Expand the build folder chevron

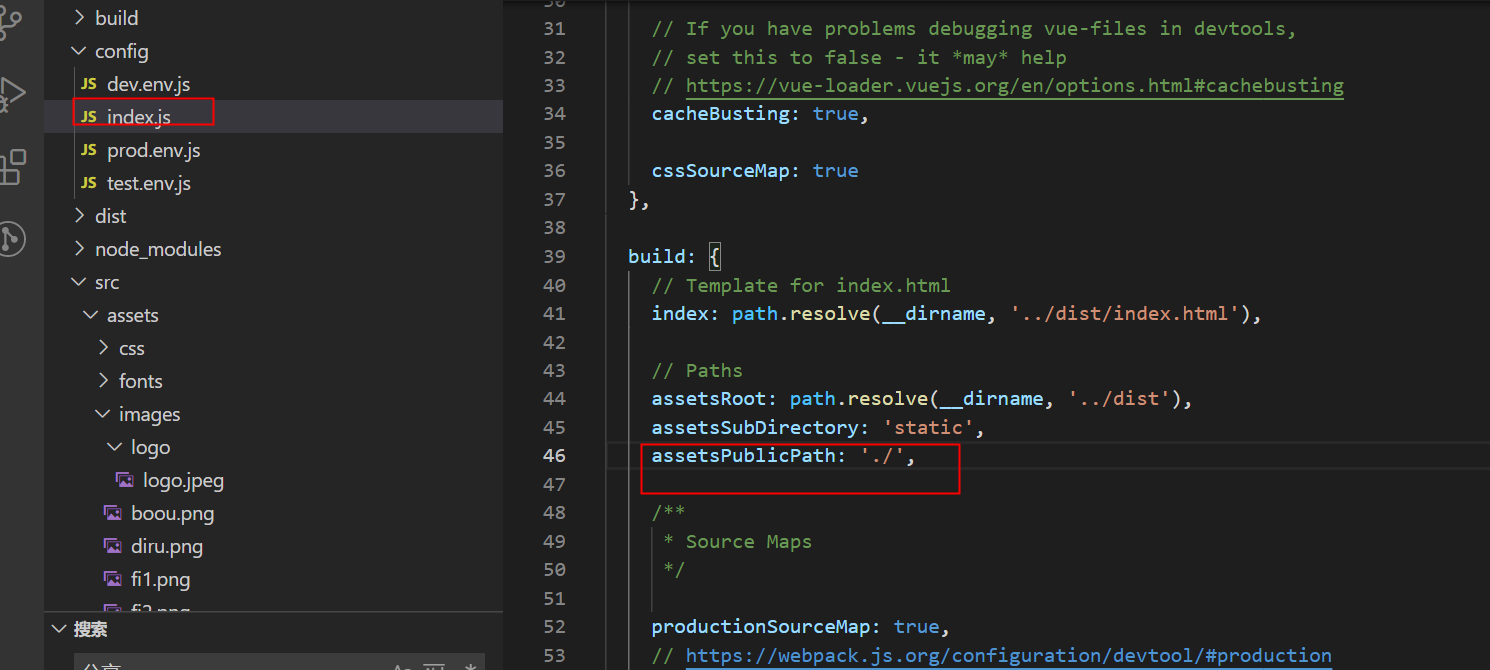point(80,18)
